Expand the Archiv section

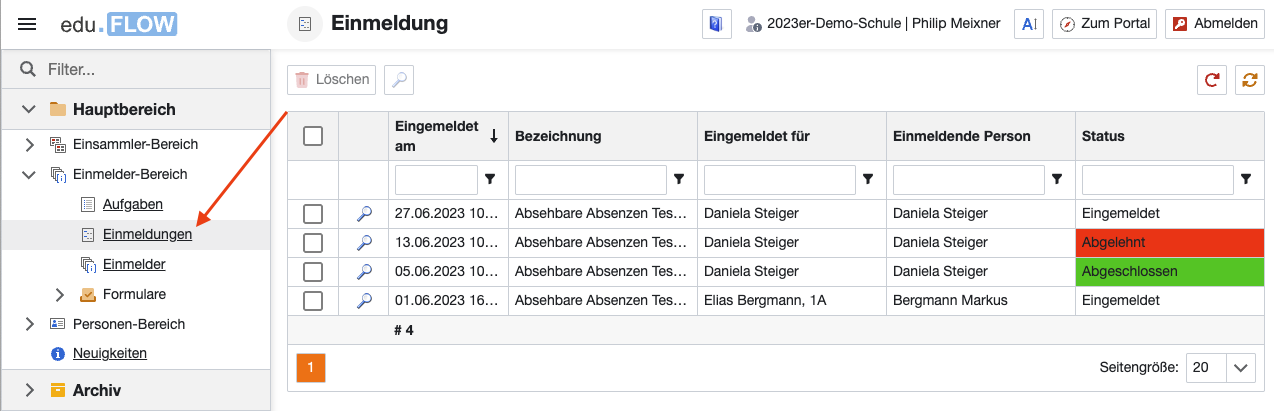click(29, 390)
